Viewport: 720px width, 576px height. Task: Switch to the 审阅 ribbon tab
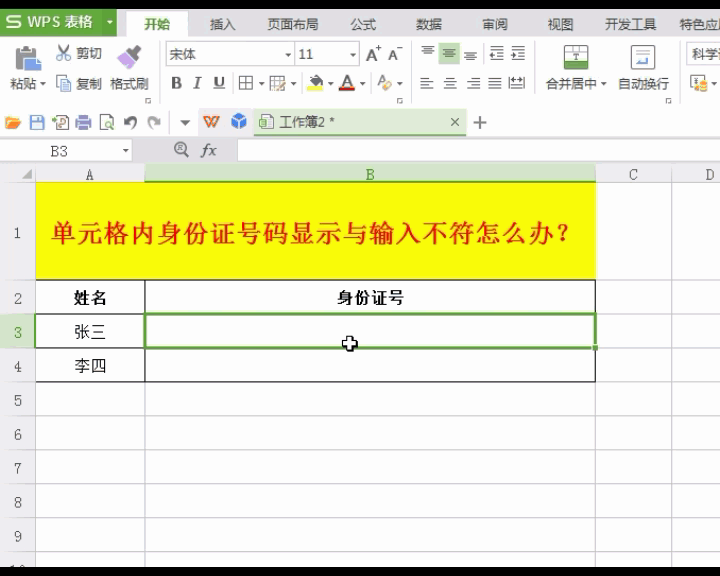click(x=495, y=24)
